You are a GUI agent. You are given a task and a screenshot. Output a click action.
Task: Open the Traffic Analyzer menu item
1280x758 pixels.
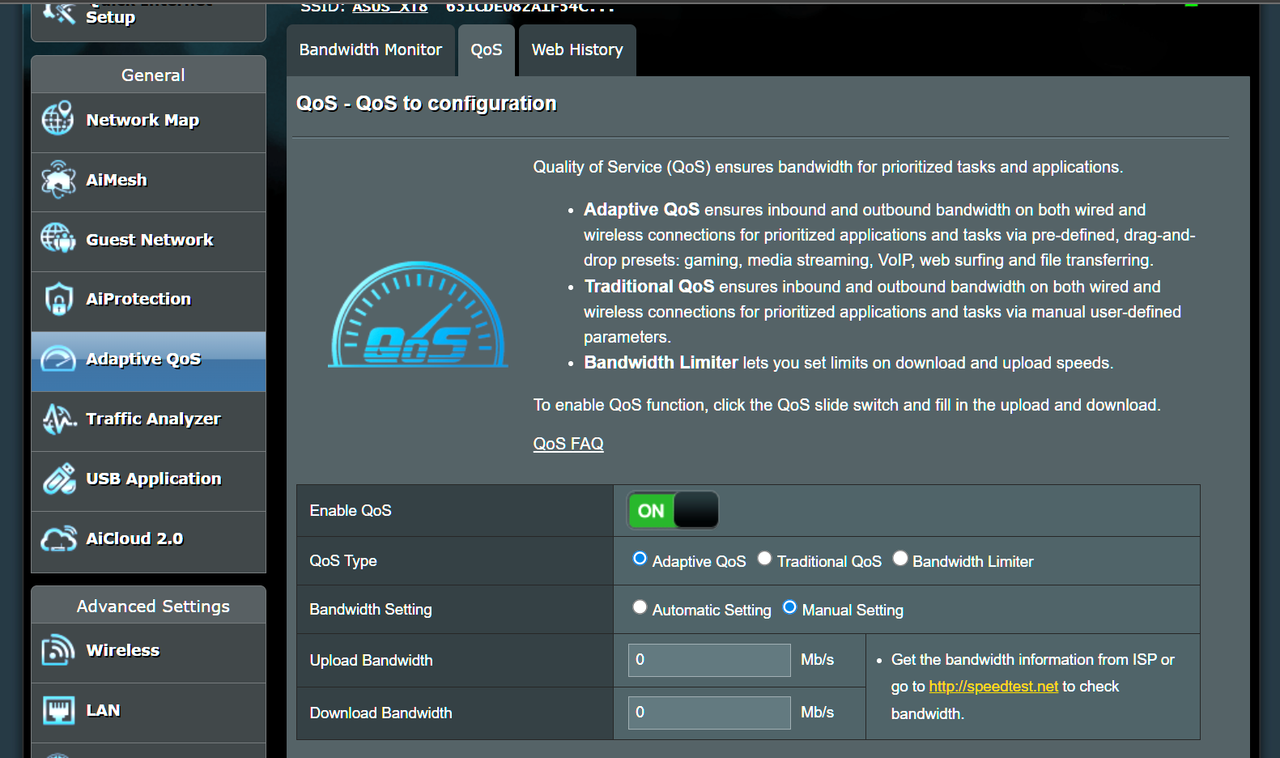[x=148, y=421]
